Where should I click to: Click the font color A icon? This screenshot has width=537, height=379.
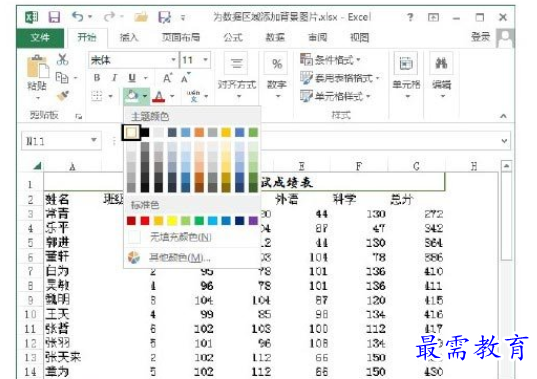pos(159,97)
